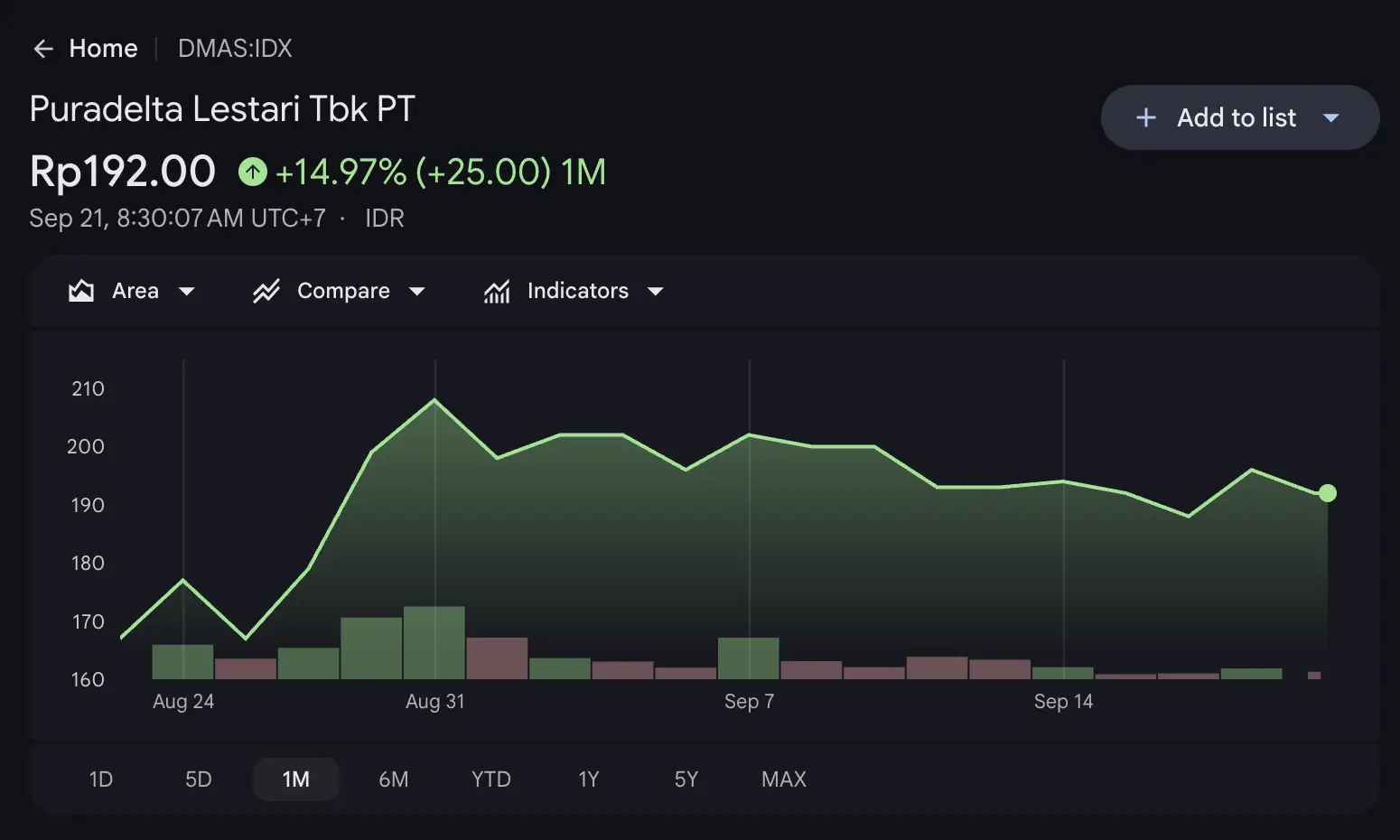Click the Indicators chart icon
This screenshot has width=1400, height=840.
coord(497,291)
